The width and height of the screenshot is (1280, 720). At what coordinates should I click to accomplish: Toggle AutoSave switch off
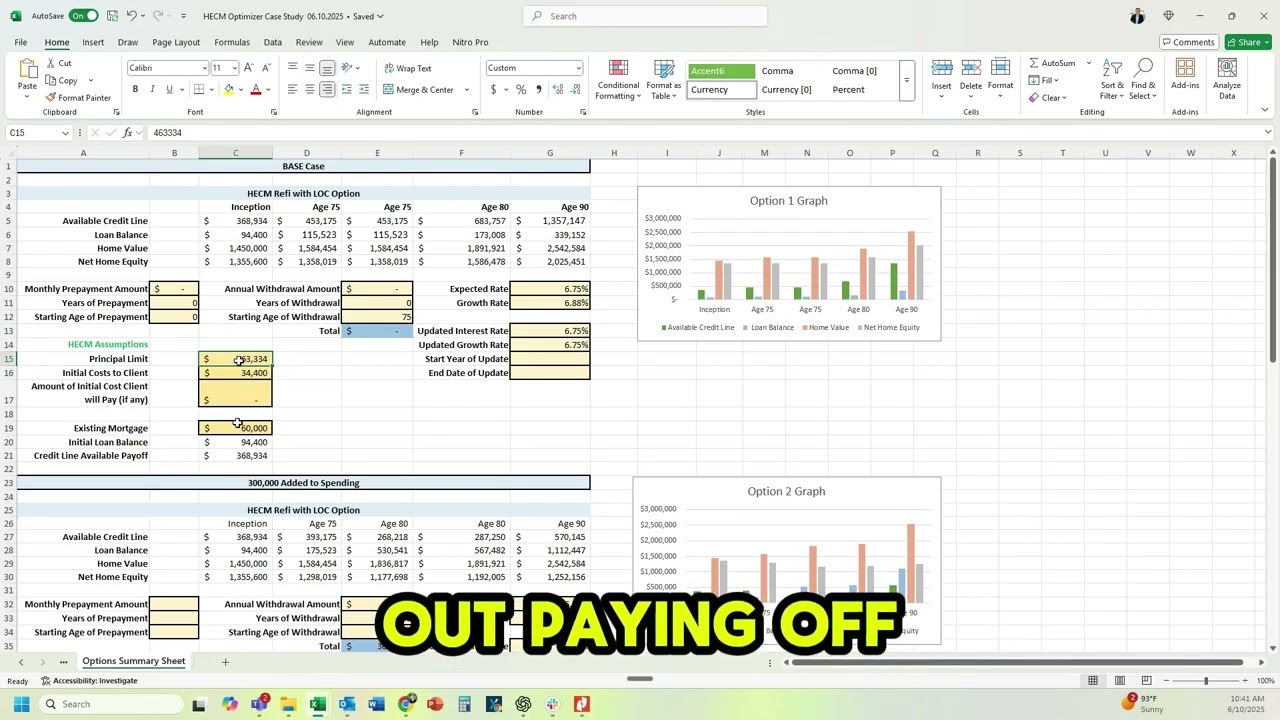point(83,16)
